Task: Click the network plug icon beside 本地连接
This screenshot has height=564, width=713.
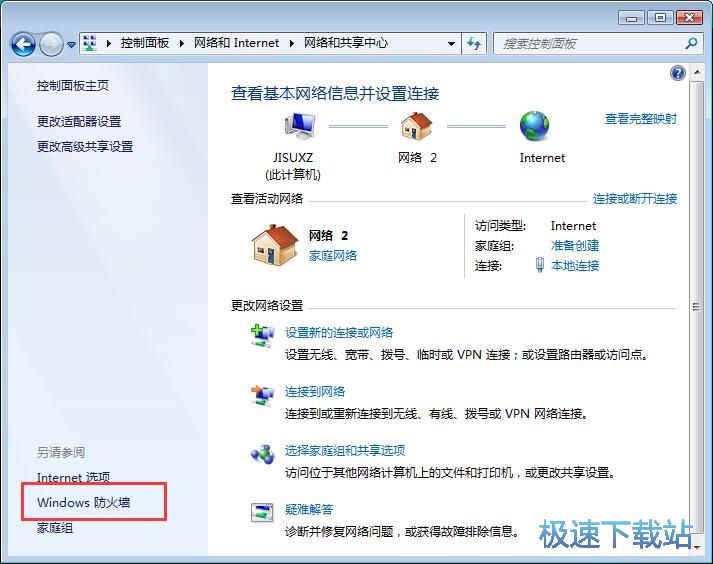Action: [540, 265]
